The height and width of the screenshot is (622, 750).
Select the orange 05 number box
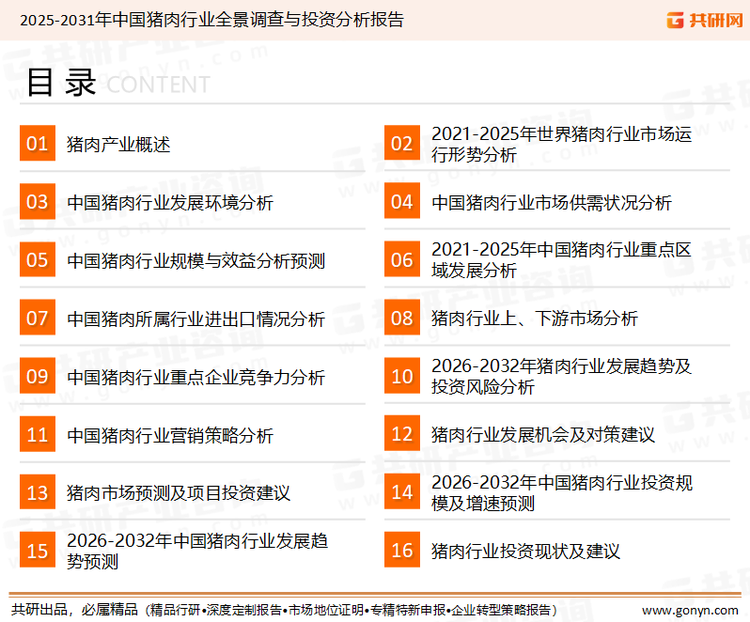(37, 259)
